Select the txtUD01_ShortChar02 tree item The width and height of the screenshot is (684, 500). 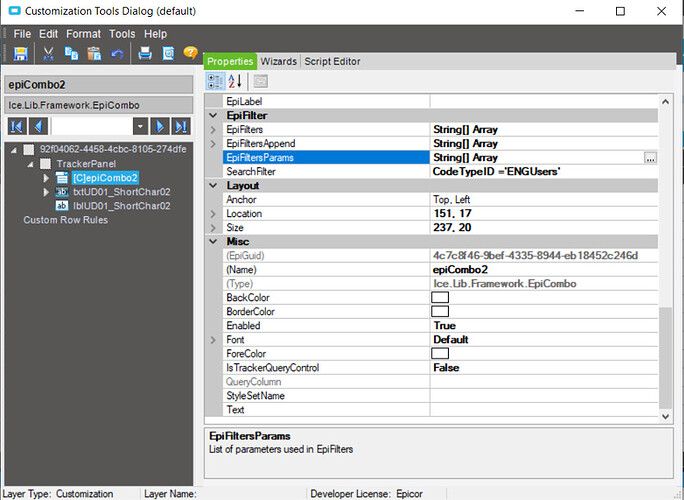(122, 192)
